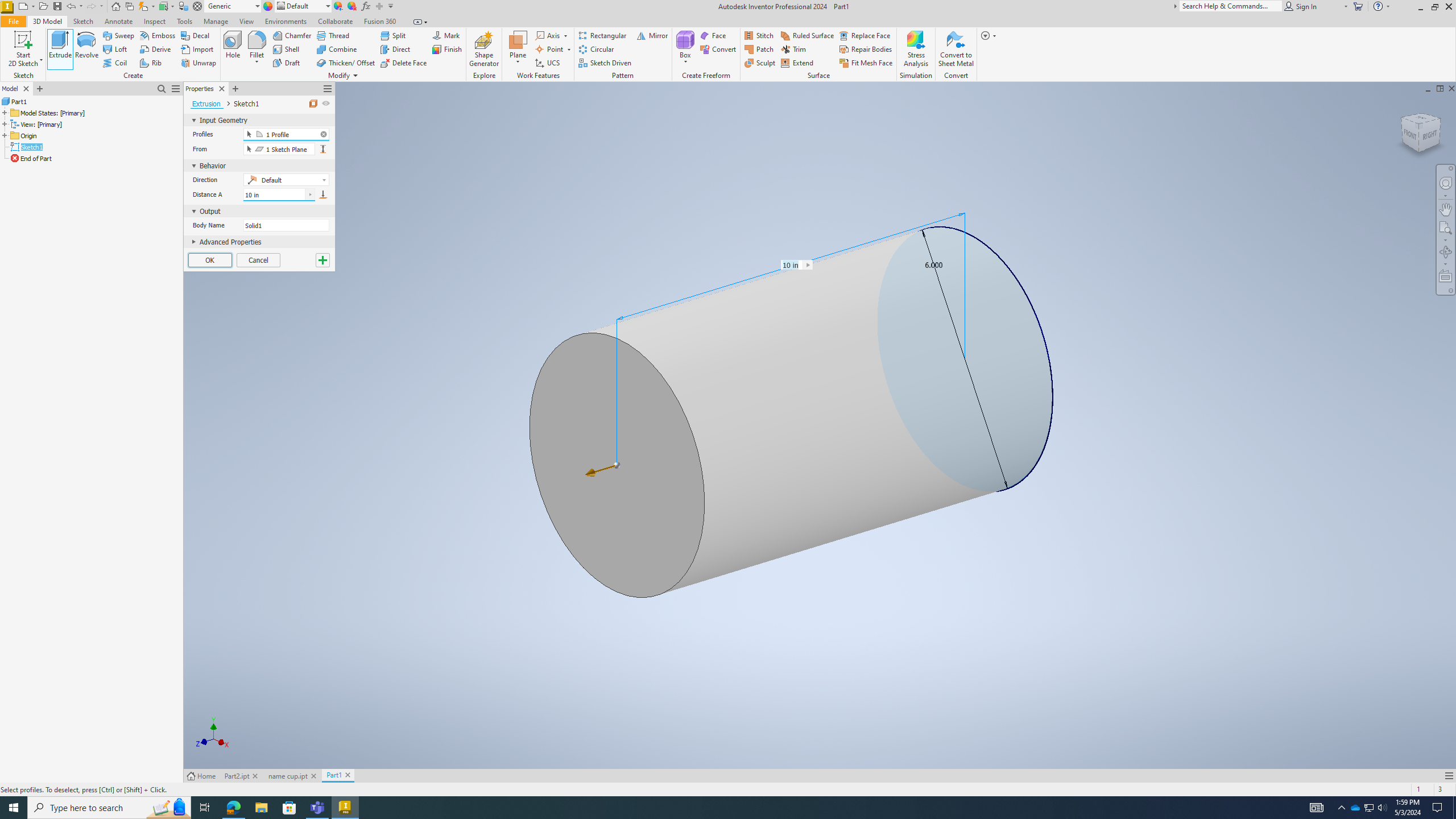Viewport: 1456px width, 819px height.
Task: Select the Ruled Surface tool
Action: pos(807,35)
